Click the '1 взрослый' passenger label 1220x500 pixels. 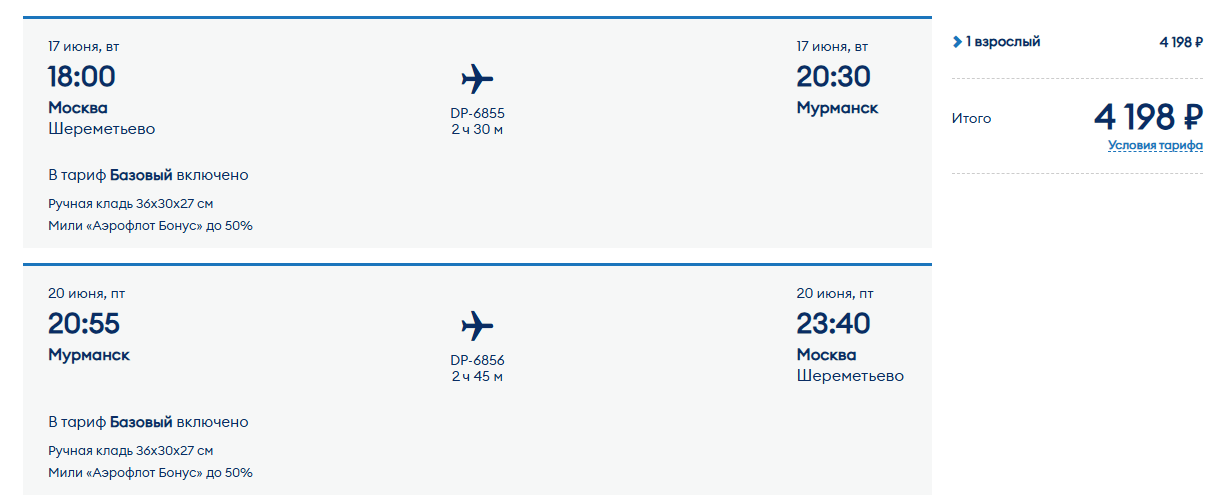1003,42
